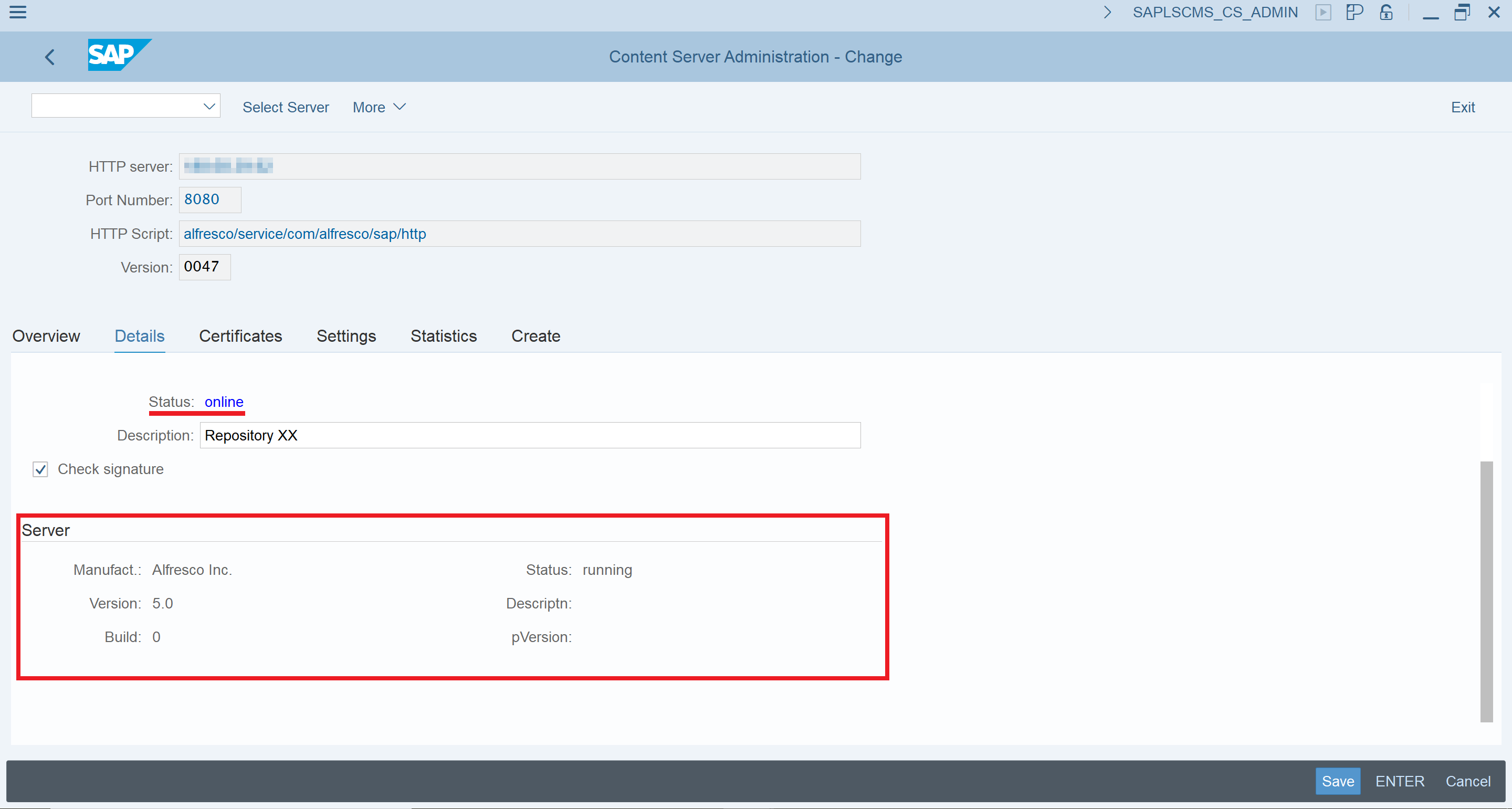Switch to the Overview tab
Image resolution: width=1512 pixels, height=809 pixels.
[x=45, y=336]
